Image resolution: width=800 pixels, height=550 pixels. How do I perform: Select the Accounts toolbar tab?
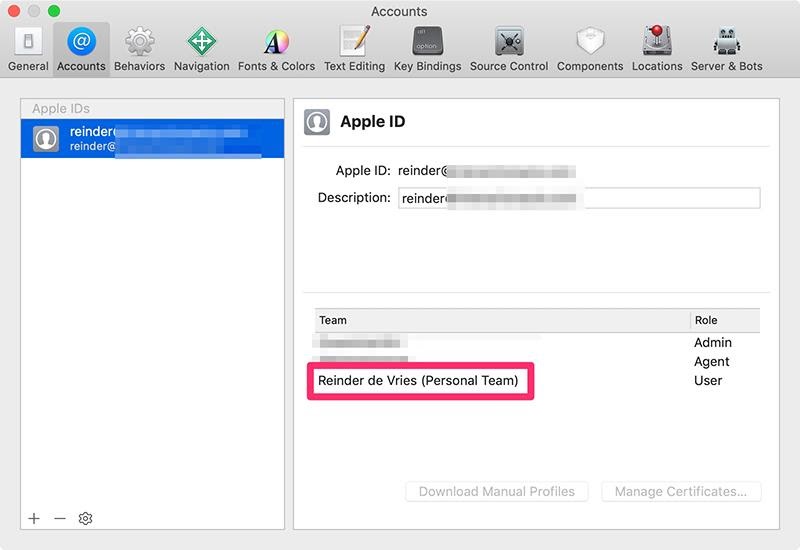[x=81, y=49]
